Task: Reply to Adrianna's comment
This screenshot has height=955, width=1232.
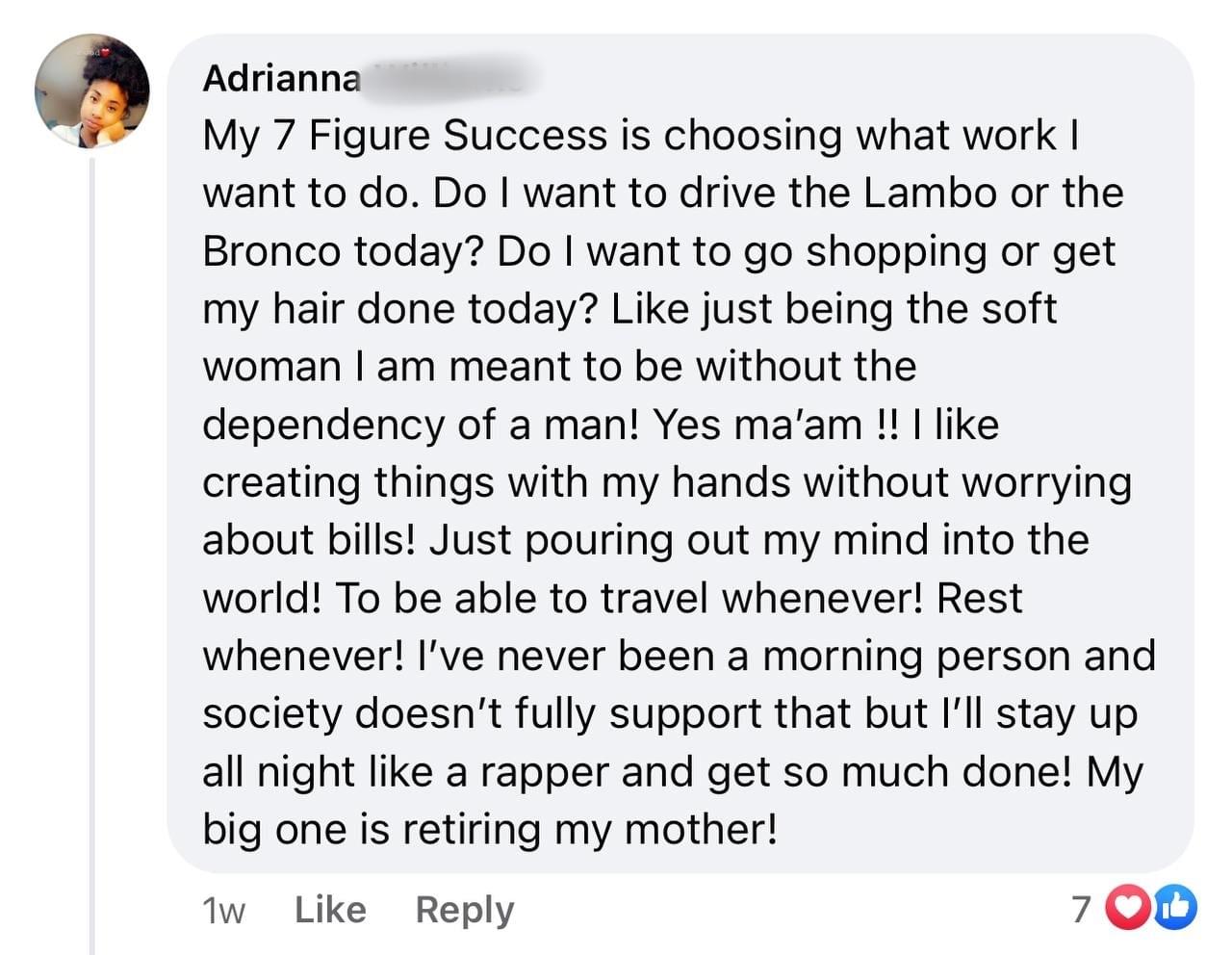Action: 465,910
